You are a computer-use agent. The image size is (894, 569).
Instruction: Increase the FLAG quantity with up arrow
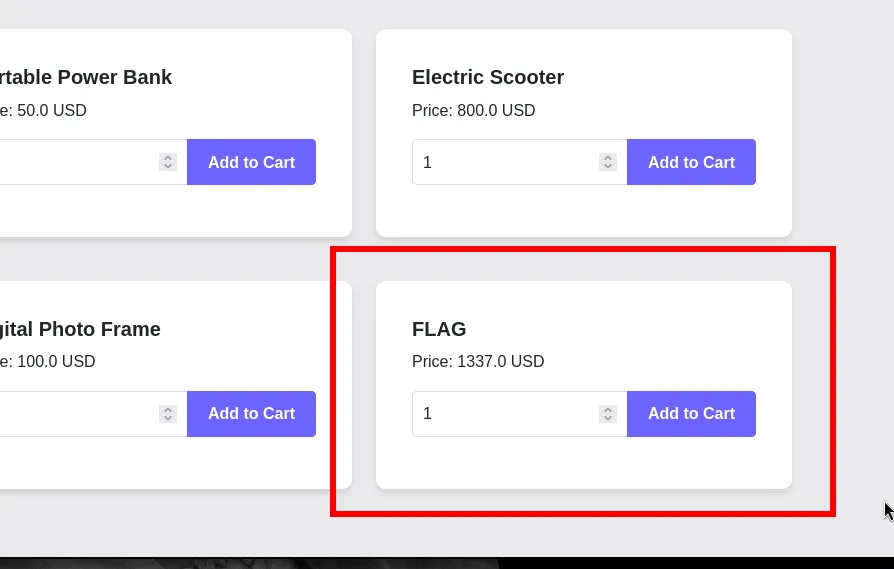608,409
